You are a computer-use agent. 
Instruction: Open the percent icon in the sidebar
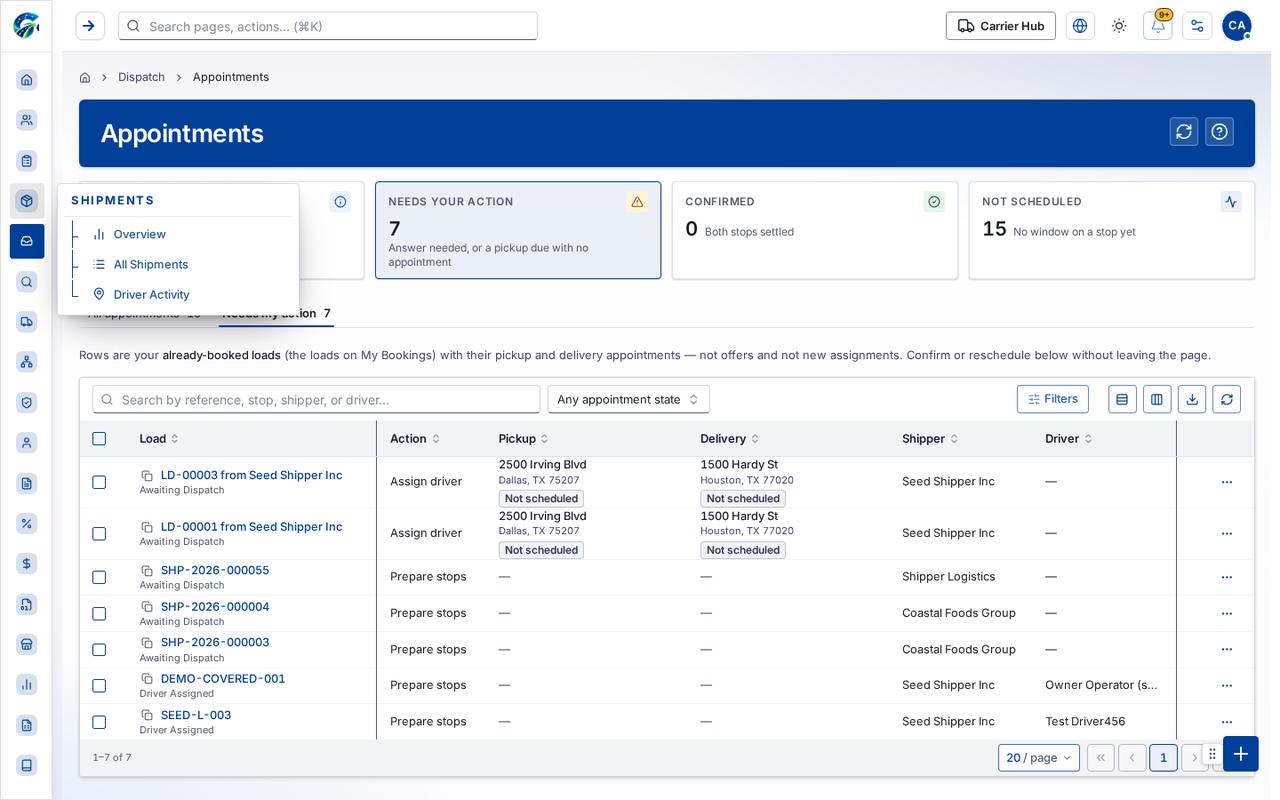point(27,523)
